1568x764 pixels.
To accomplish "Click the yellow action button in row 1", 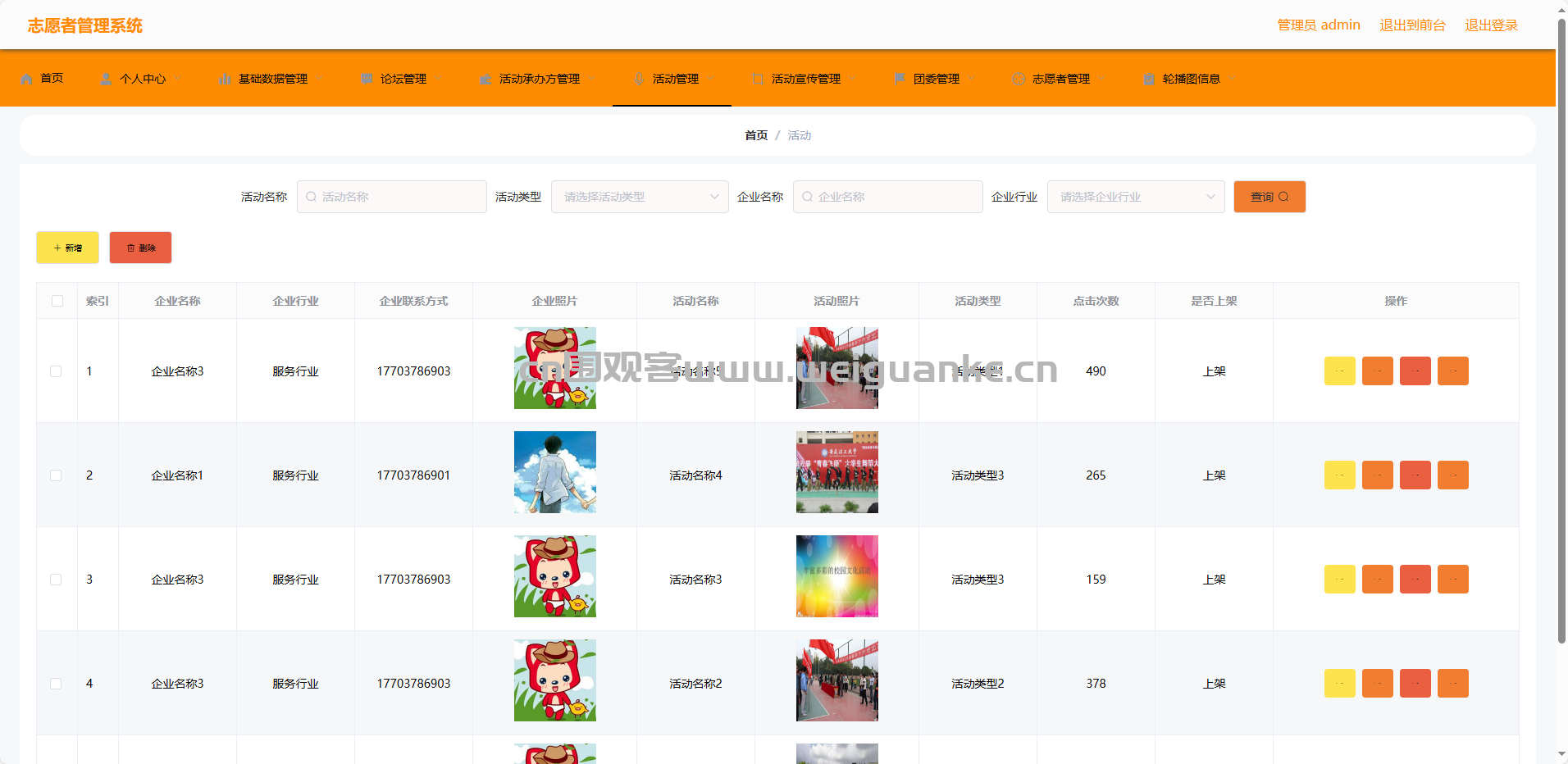I will pyautogui.click(x=1340, y=371).
